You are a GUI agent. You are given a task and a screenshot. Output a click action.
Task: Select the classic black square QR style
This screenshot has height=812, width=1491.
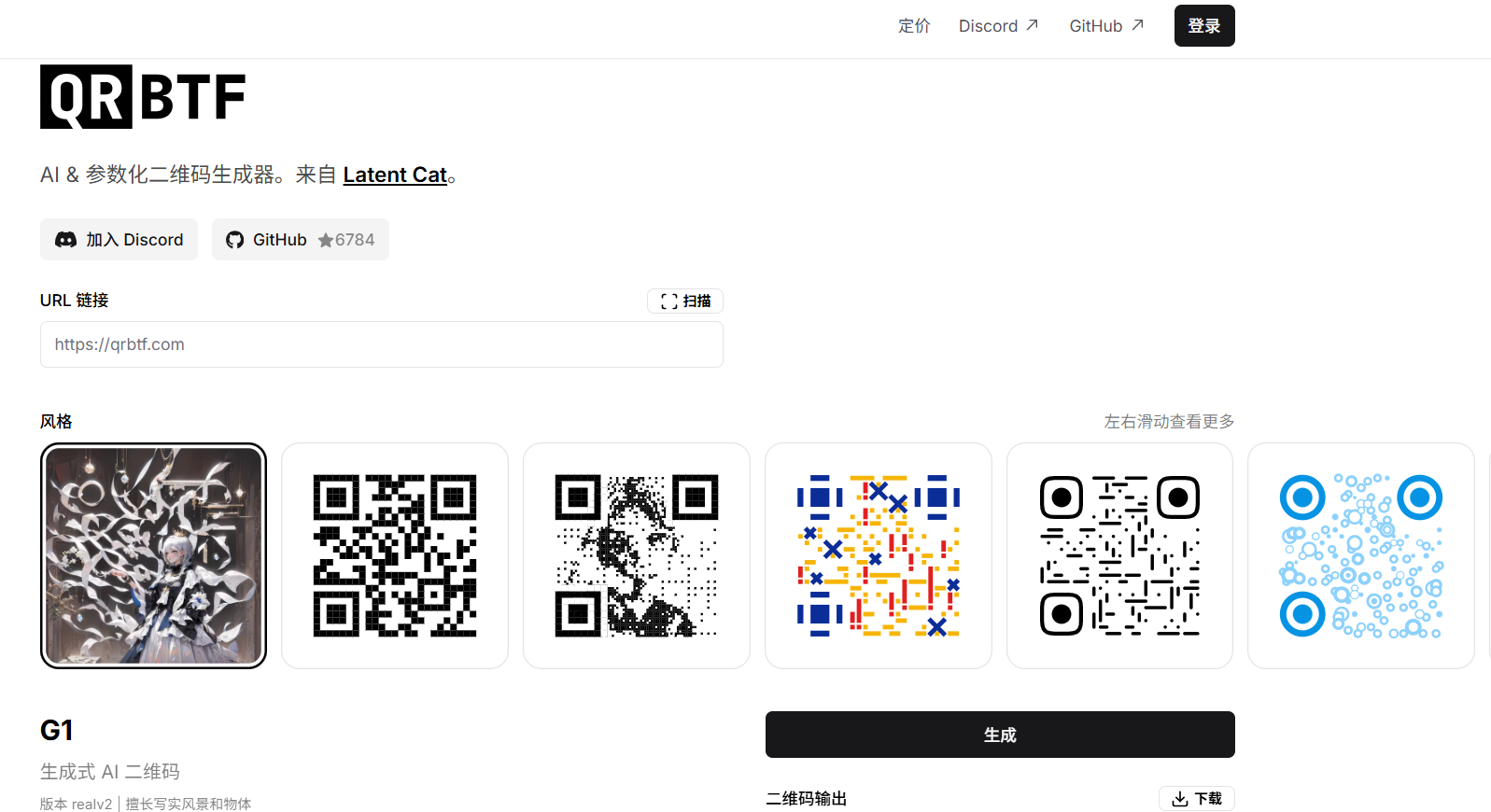pos(395,555)
